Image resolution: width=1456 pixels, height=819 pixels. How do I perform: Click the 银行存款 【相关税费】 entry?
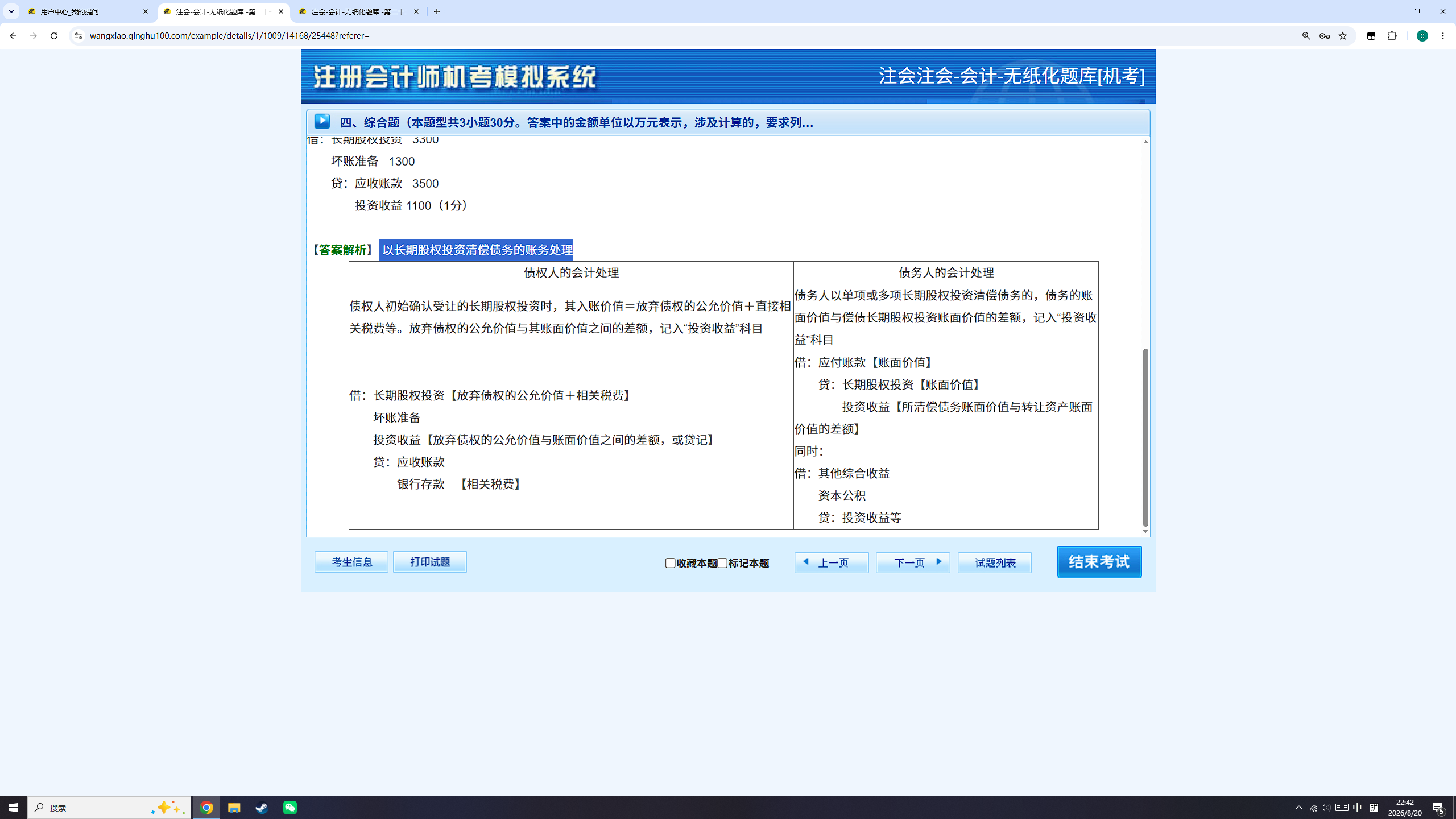click(461, 484)
